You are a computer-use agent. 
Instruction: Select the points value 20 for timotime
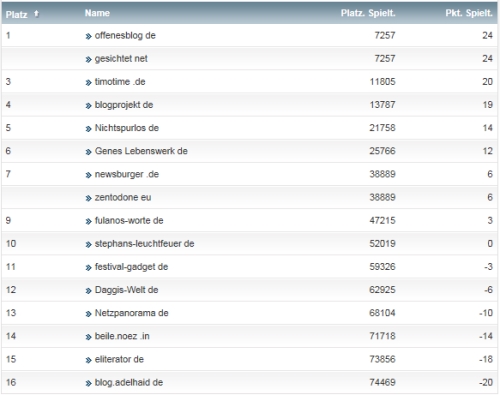[x=487, y=82]
